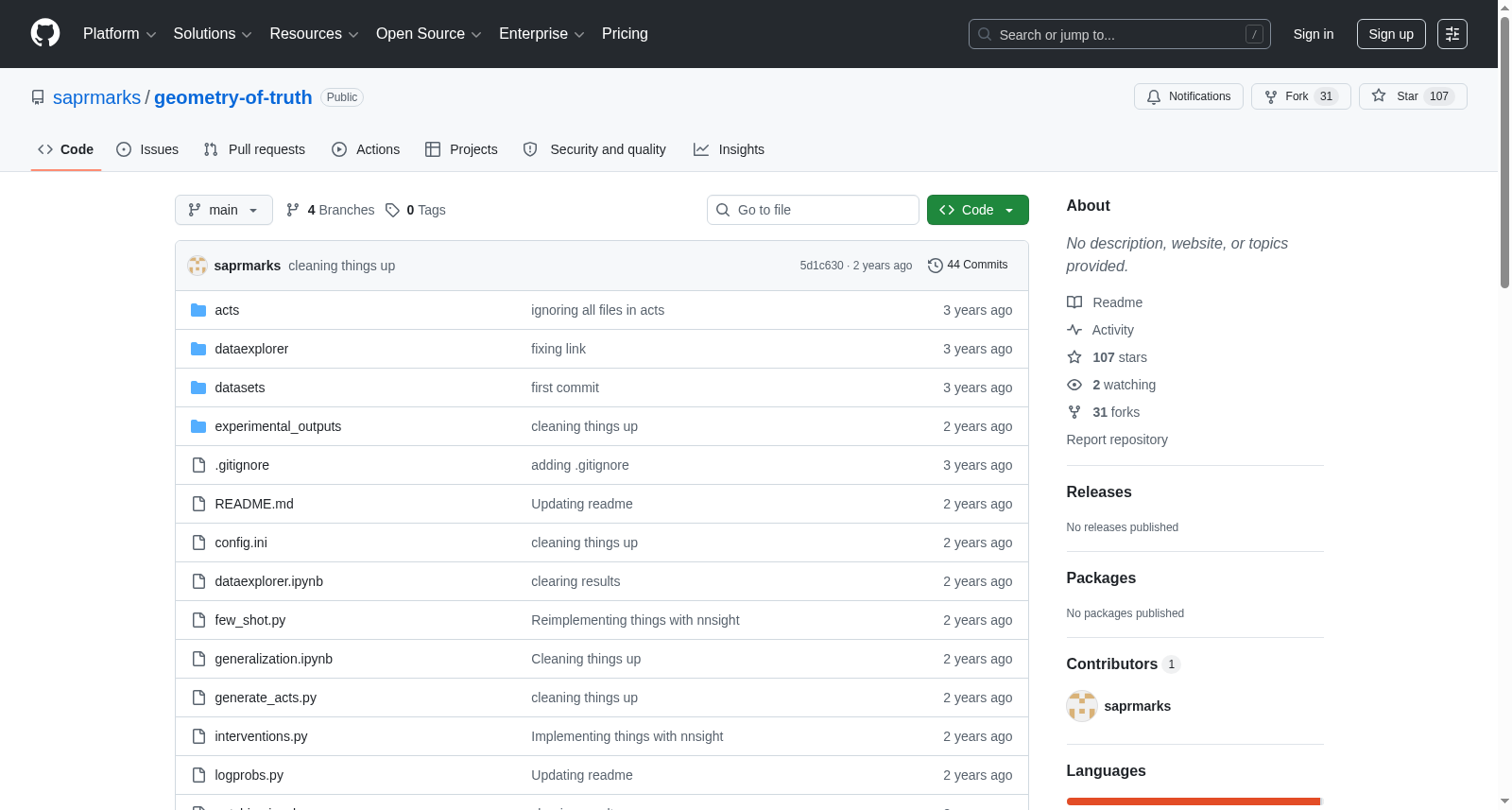Image resolution: width=1512 pixels, height=810 pixels.
Task: Click the saprmarks avatar in the commit row
Action: [198, 266]
